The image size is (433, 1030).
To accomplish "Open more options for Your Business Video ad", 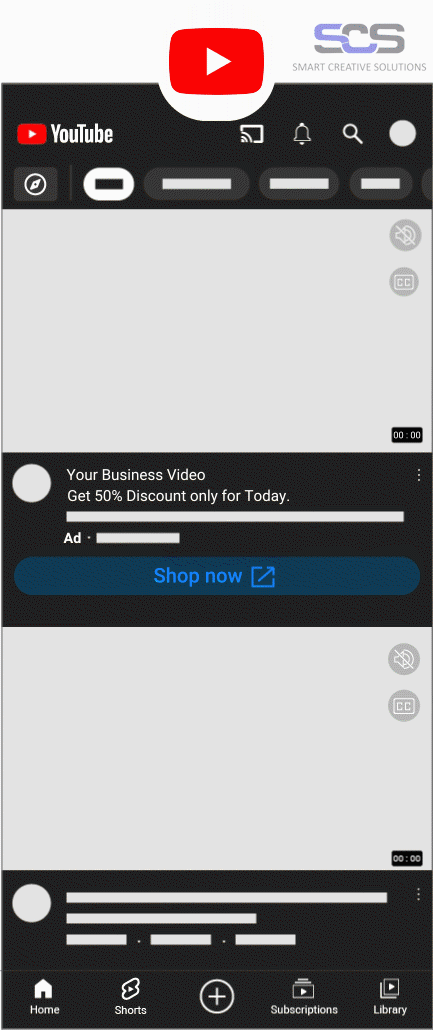I will [419, 475].
